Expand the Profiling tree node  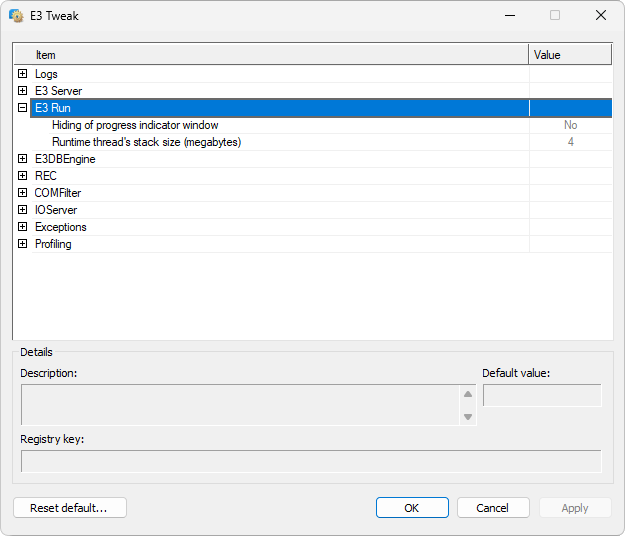[22, 244]
